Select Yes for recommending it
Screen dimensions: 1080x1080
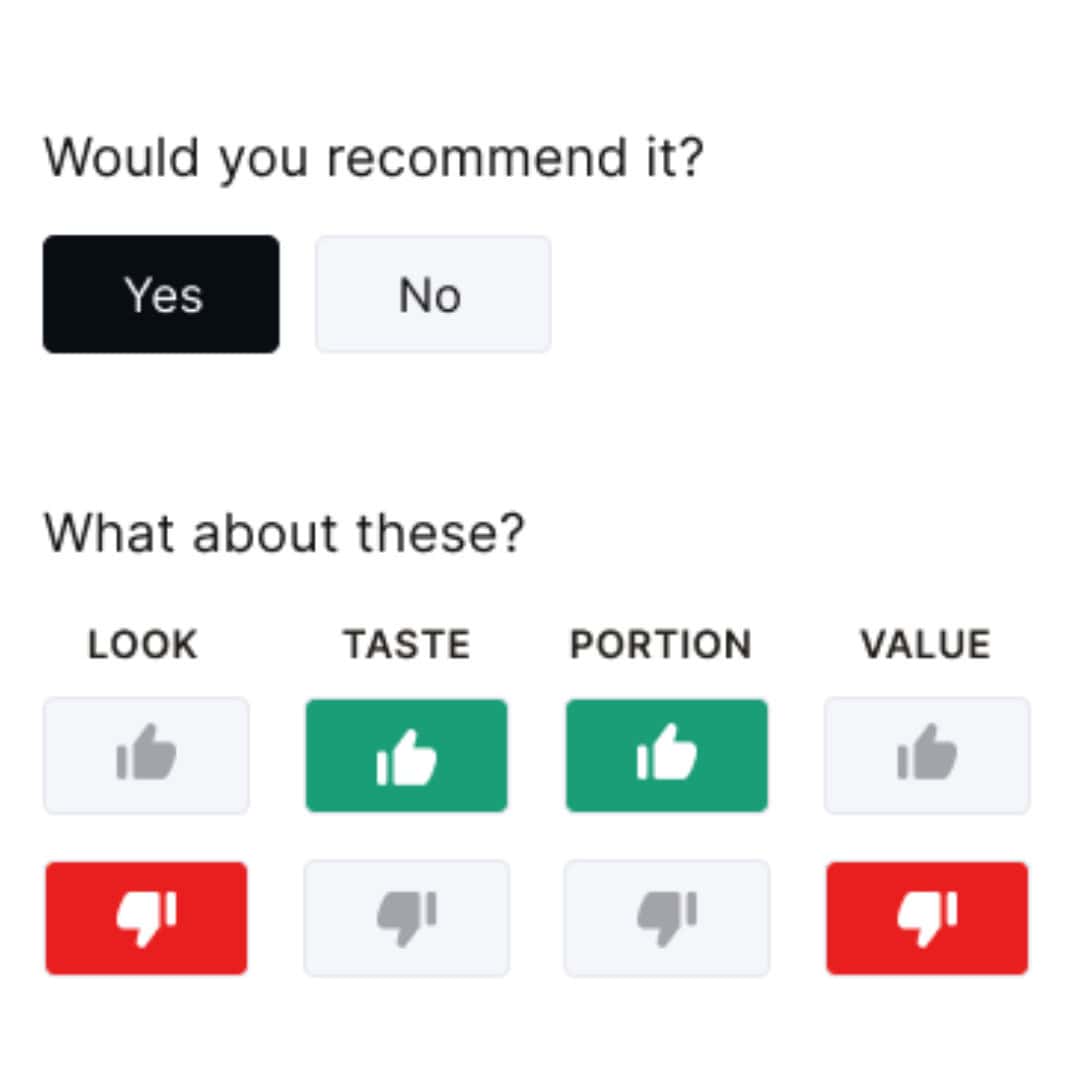161,294
